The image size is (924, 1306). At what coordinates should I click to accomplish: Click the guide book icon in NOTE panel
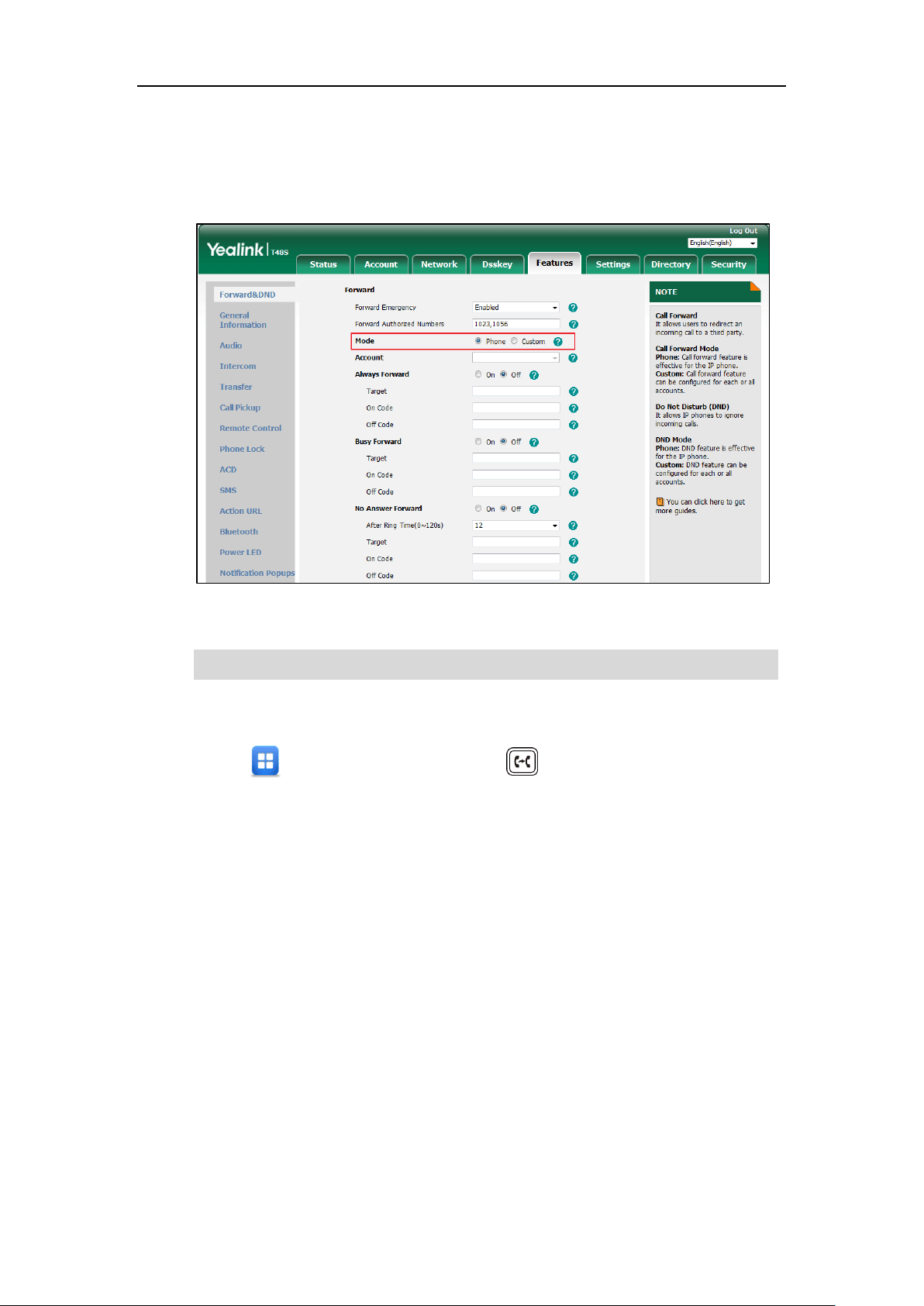(660, 501)
